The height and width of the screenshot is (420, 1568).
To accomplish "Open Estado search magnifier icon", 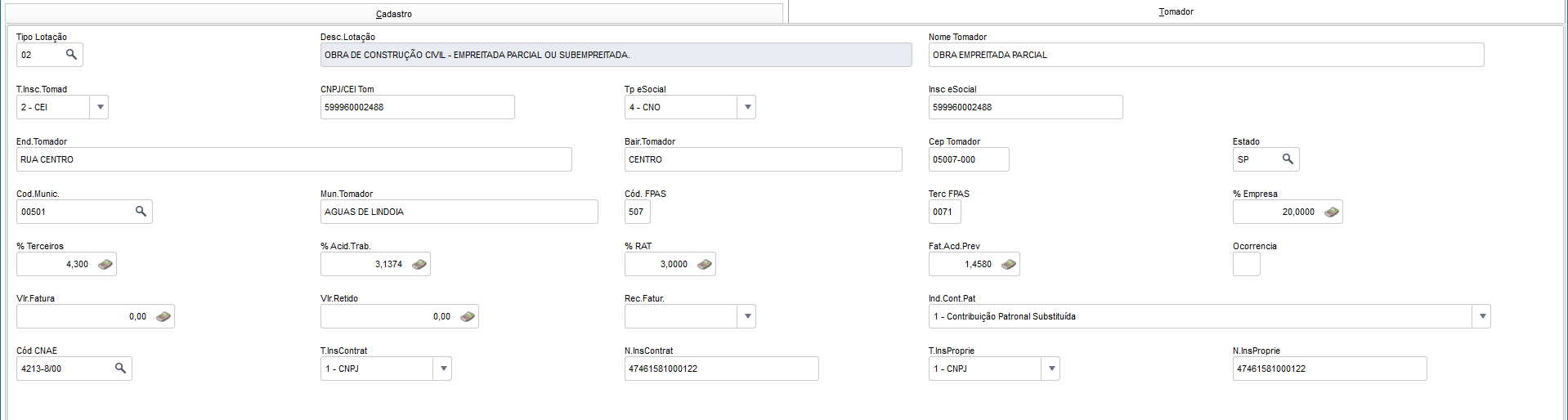I will click(1288, 159).
